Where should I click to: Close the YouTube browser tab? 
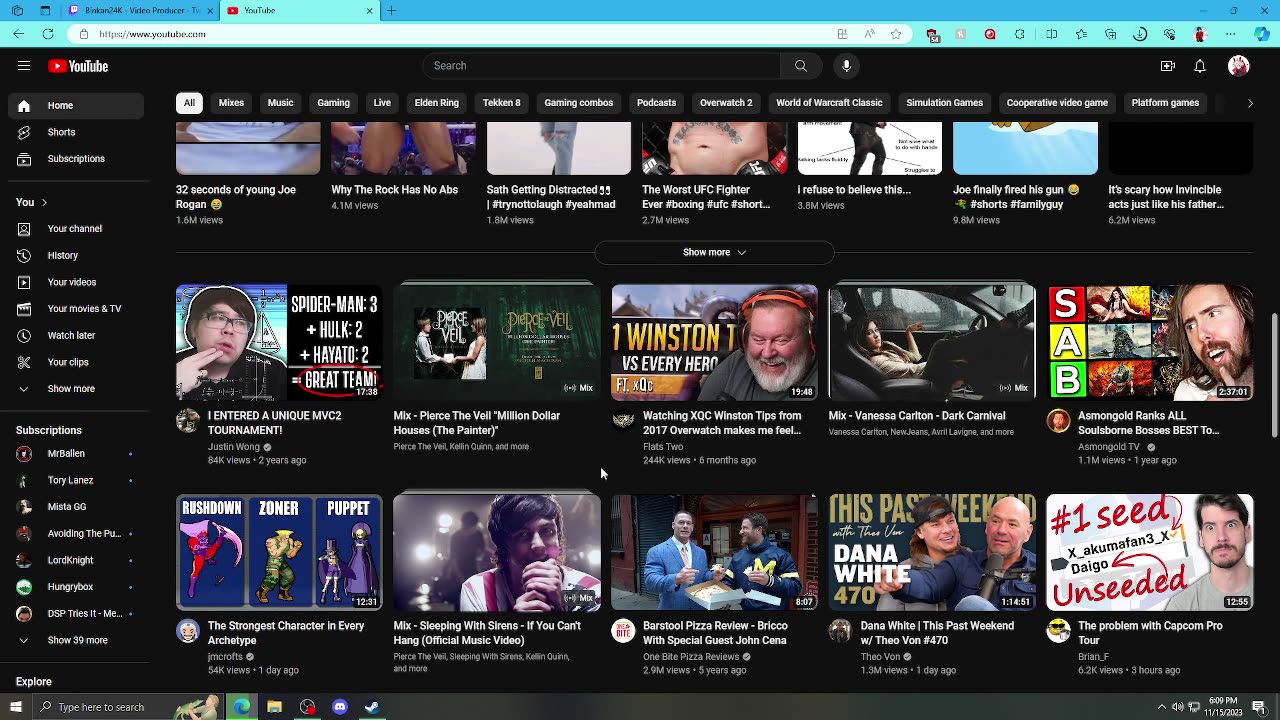click(x=369, y=11)
